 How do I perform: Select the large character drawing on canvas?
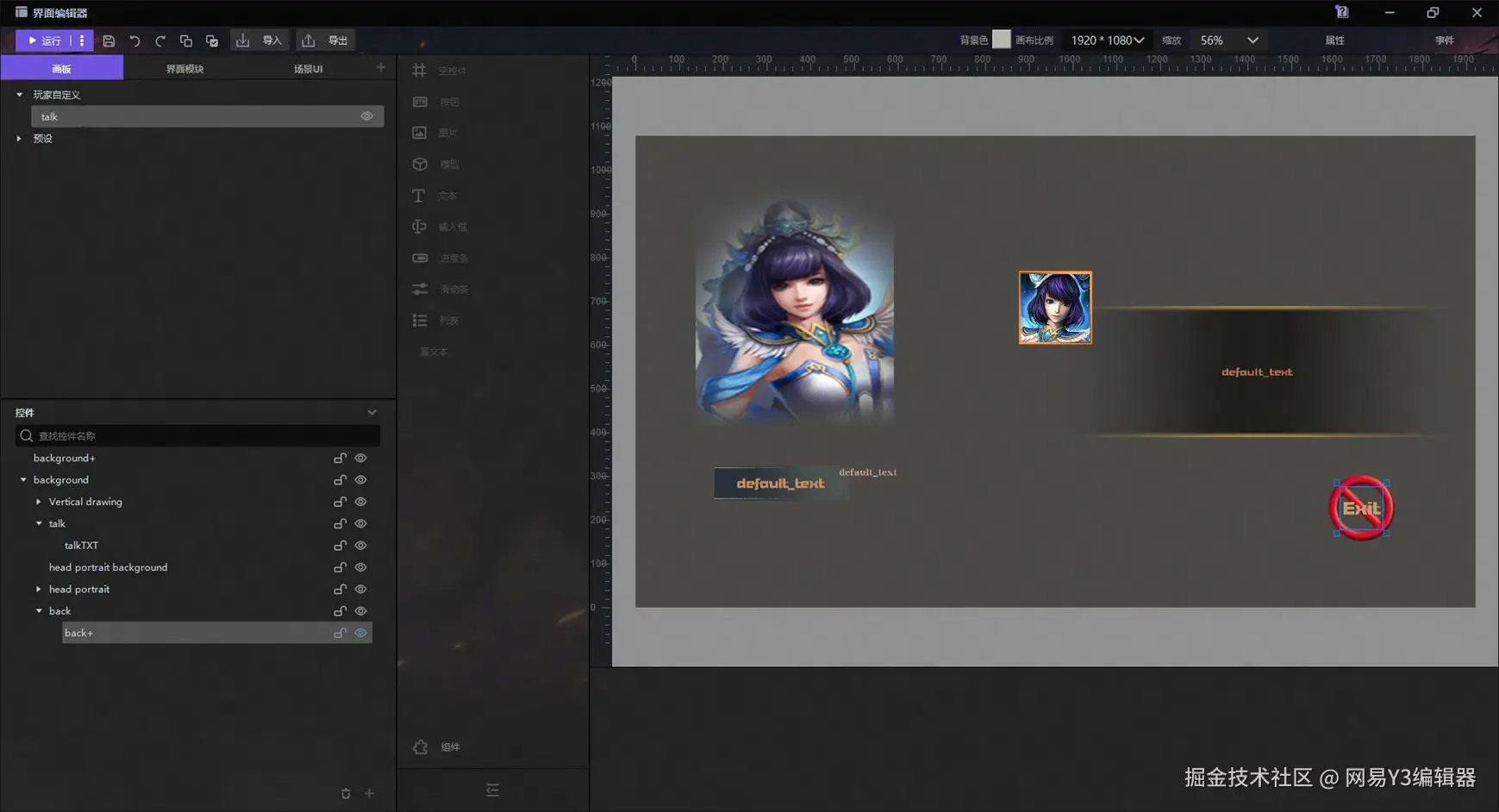[x=795, y=310]
